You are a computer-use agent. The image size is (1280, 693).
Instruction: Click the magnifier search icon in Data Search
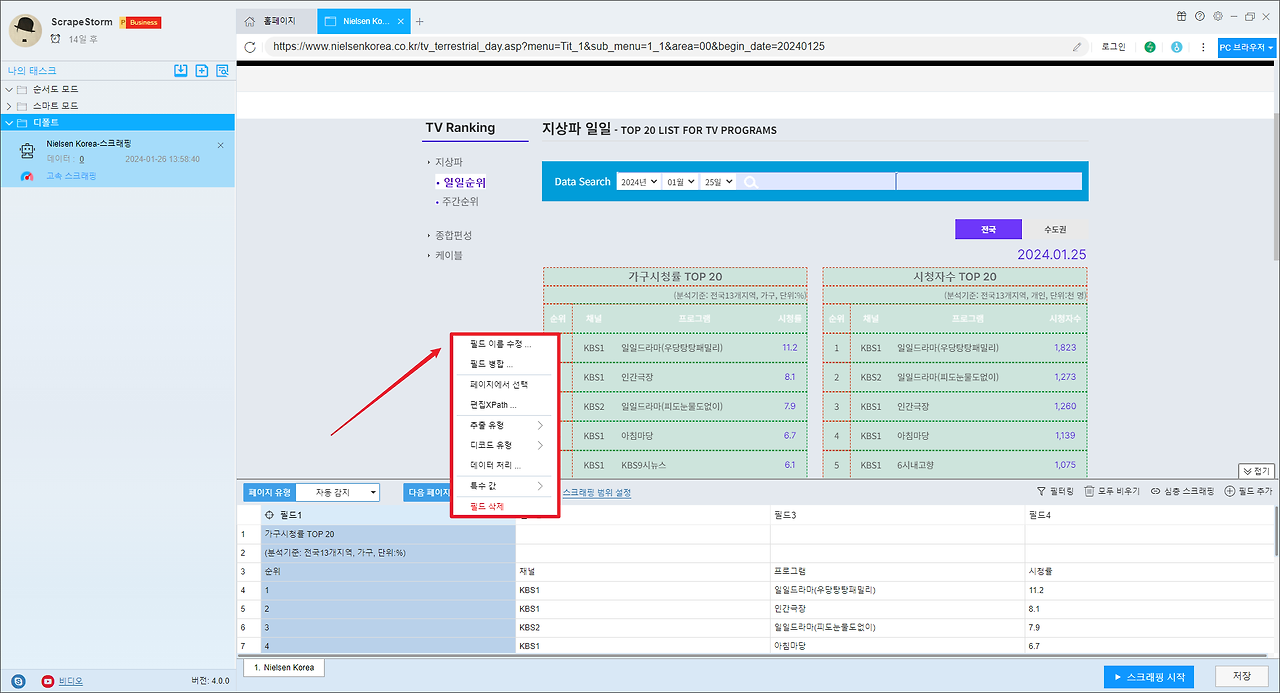click(751, 182)
